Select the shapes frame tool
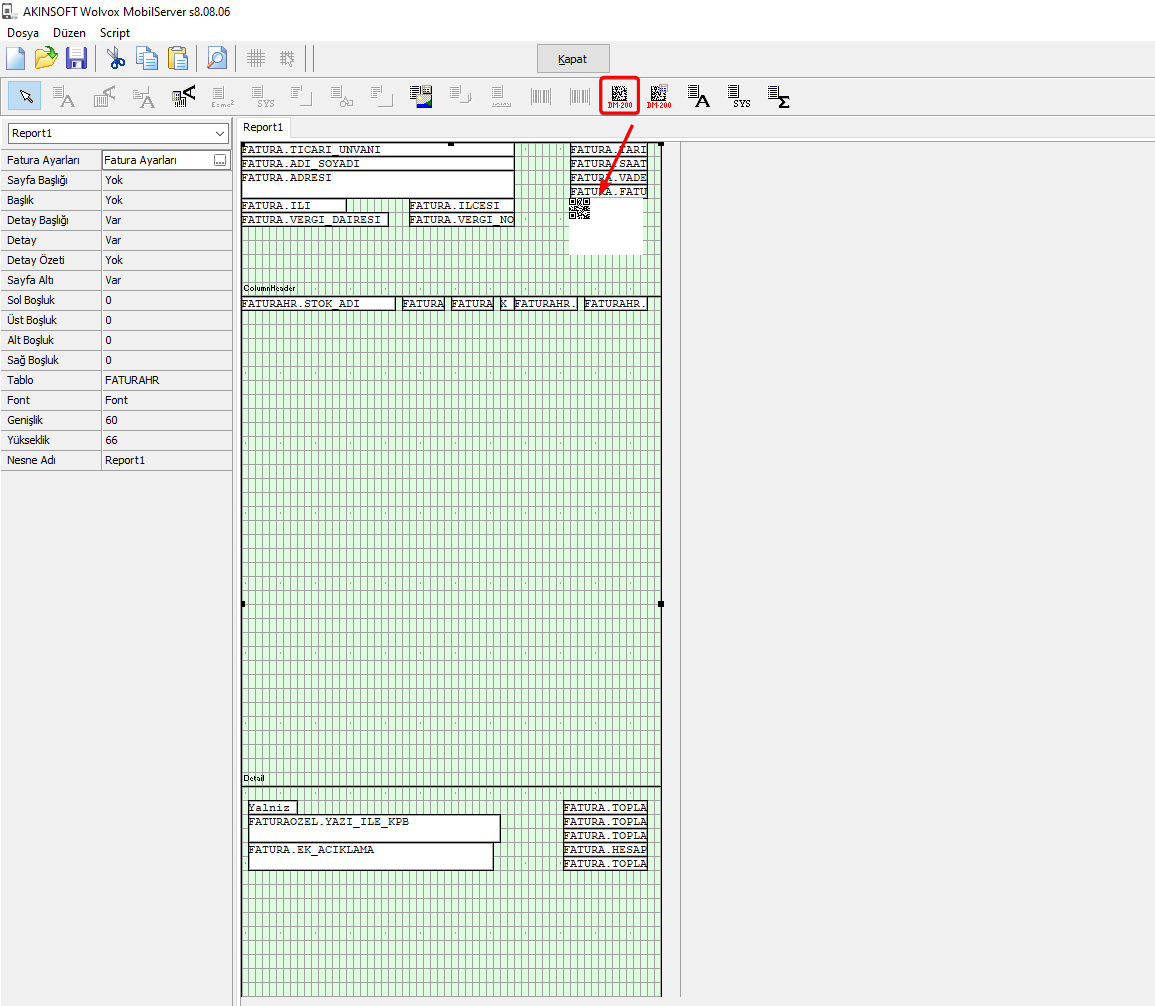The width and height of the screenshot is (1155, 1006). 342,96
